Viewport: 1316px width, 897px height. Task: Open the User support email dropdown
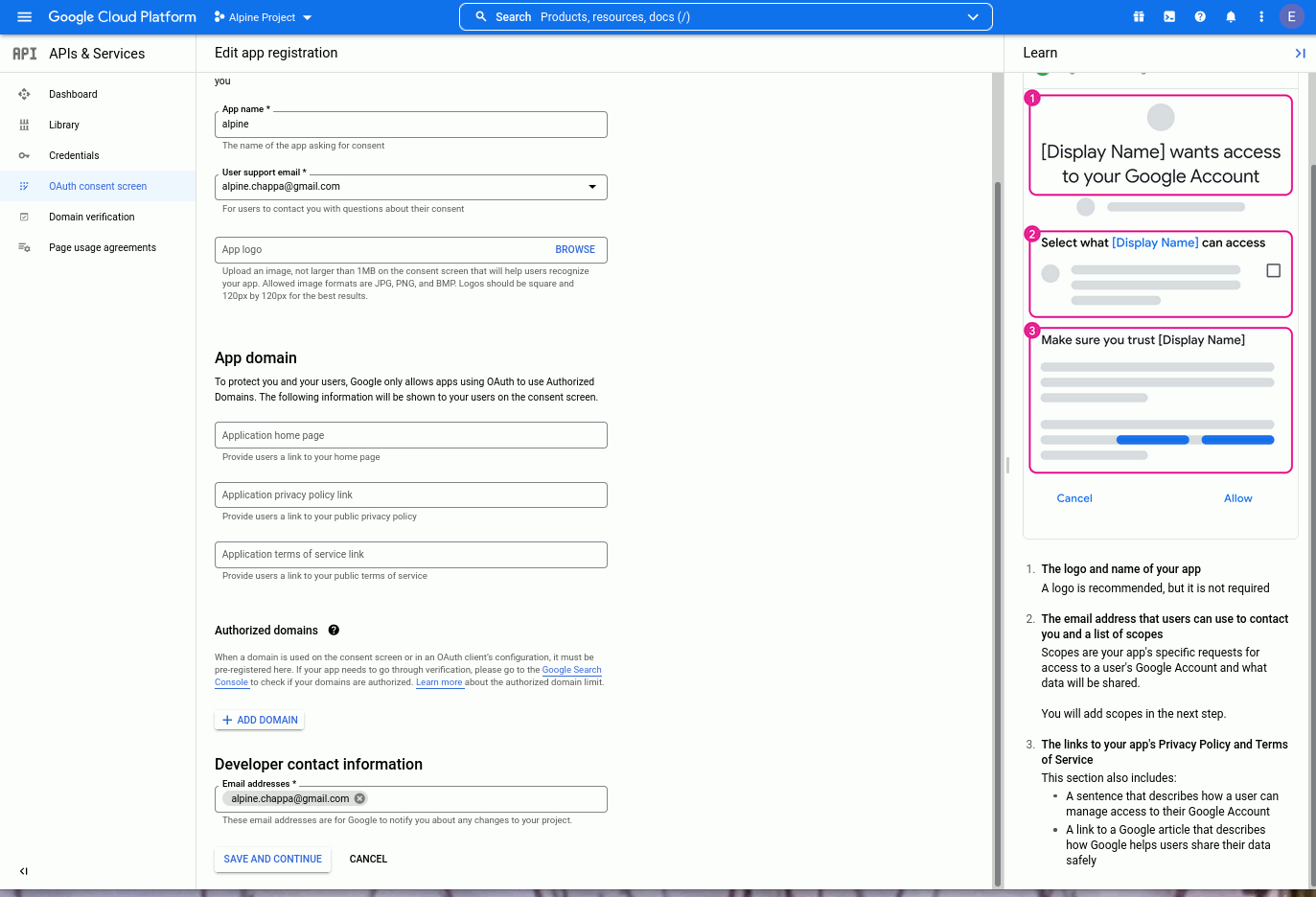tap(411, 187)
